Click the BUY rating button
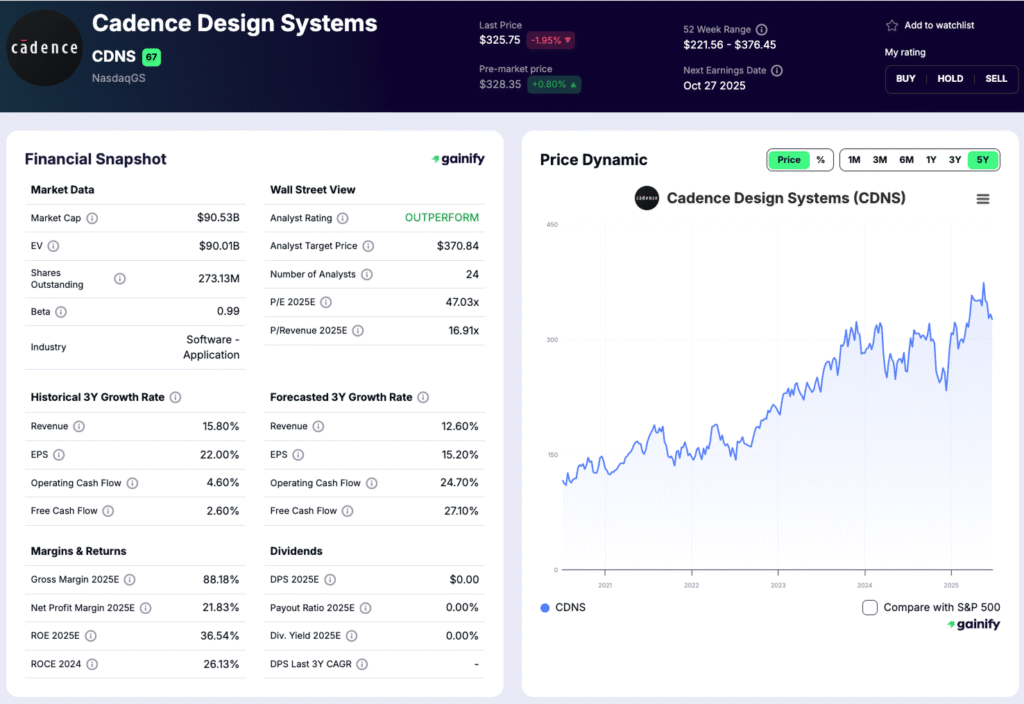This screenshot has height=704, width=1024. (x=905, y=79)
